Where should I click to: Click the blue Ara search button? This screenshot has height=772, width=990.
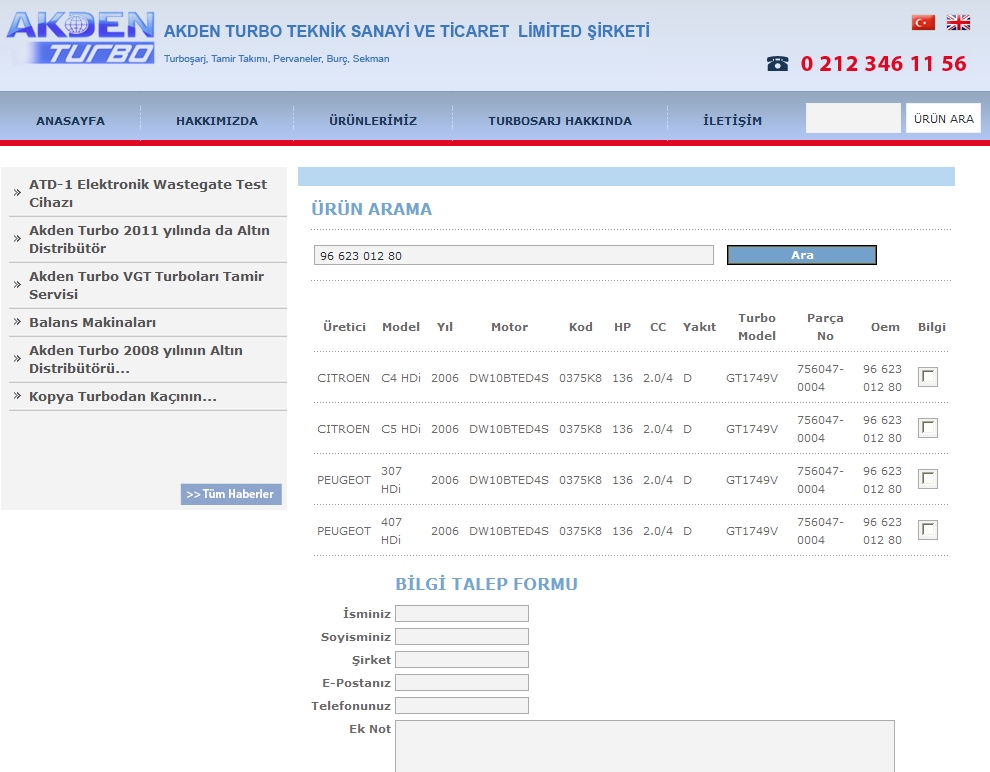coord(802,255)
